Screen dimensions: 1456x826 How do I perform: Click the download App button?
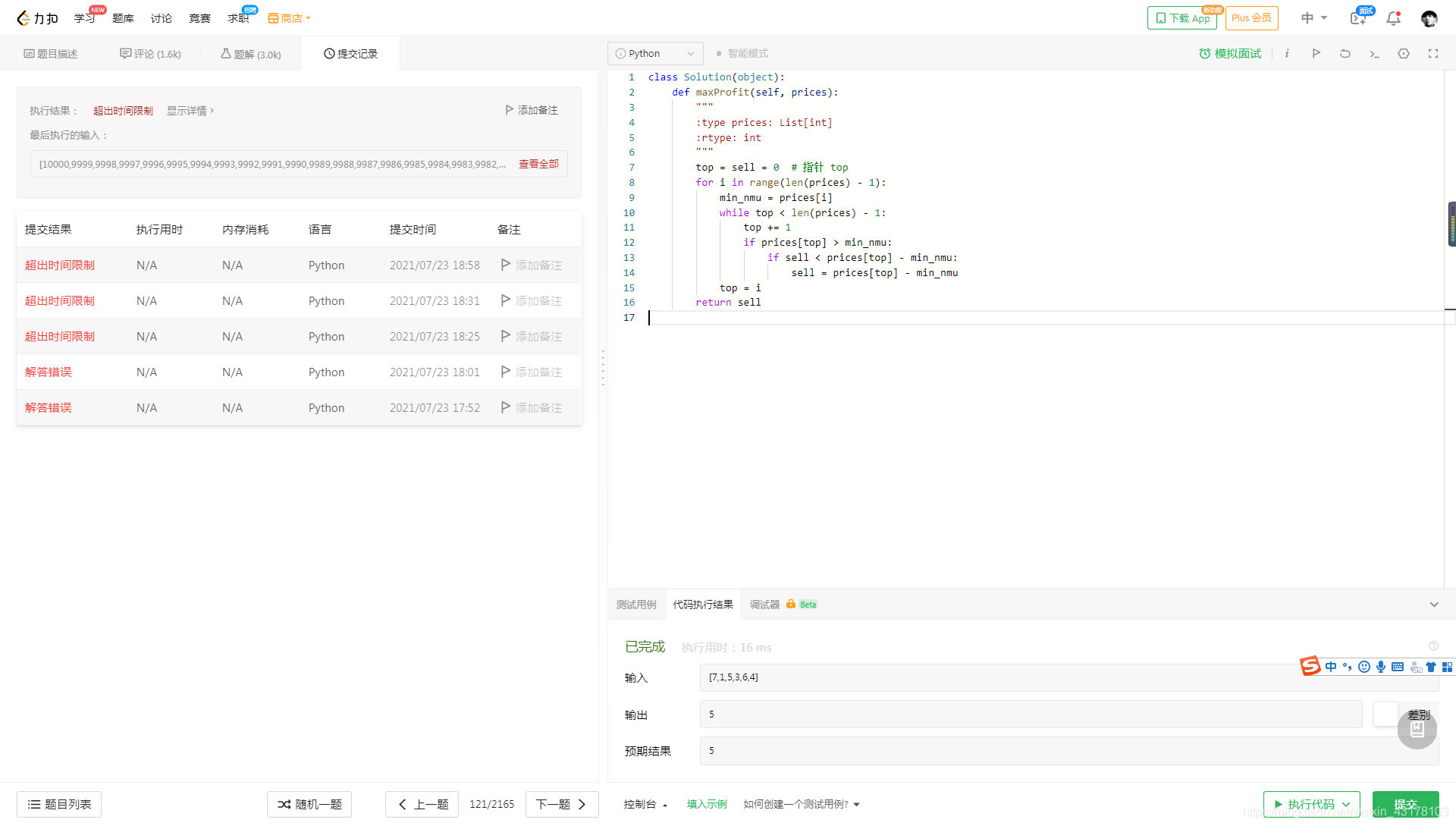(1182, 18)
